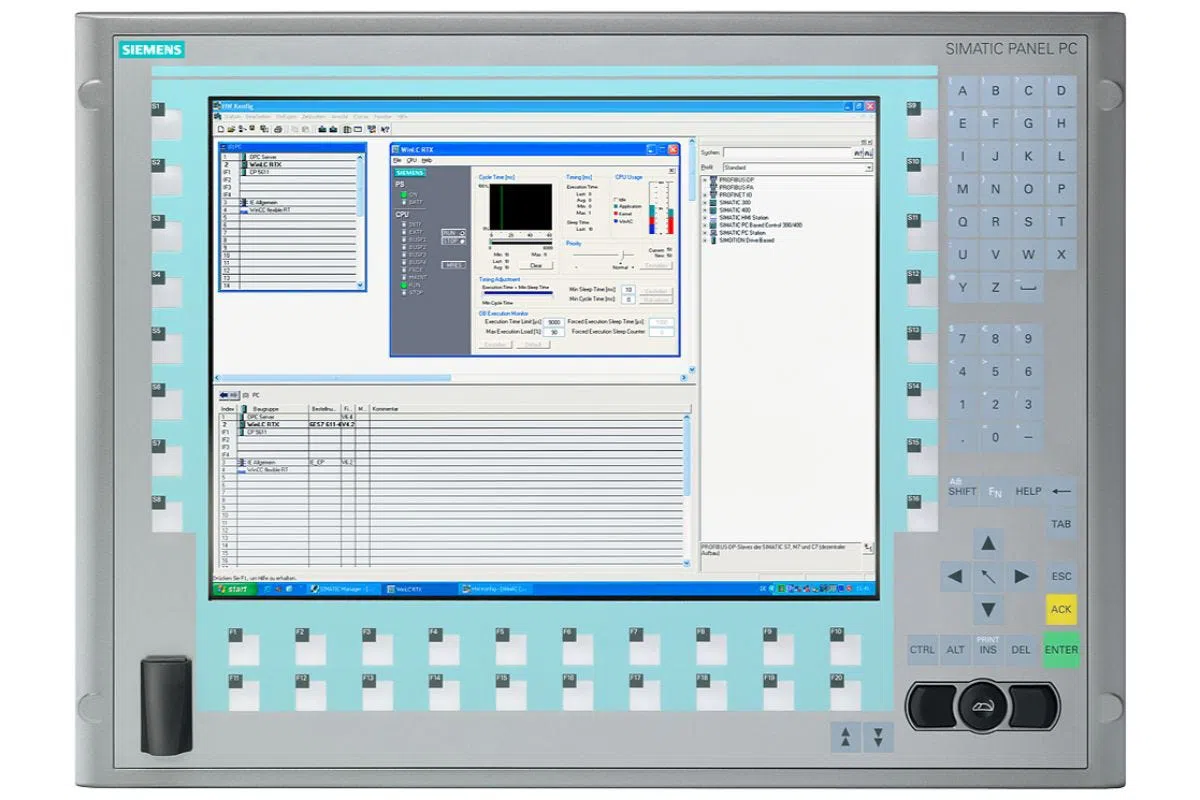This screenshot has height=800, width=1200.
Task: Click the Open project icon in HW Konfig toolbar
Action: pos(232,128)
